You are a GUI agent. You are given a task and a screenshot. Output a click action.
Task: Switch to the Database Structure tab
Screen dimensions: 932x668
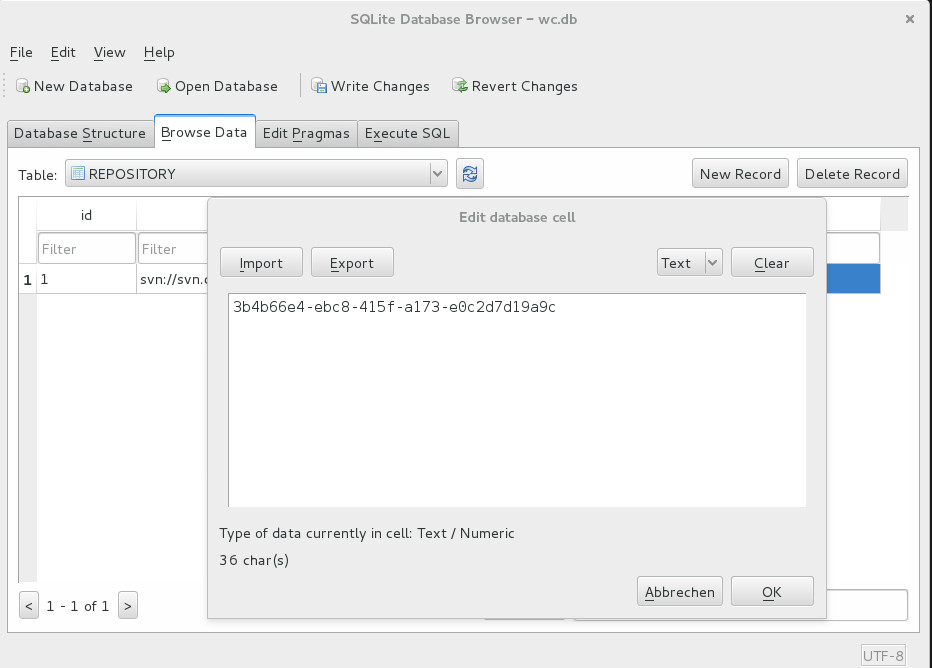(80, 133)
